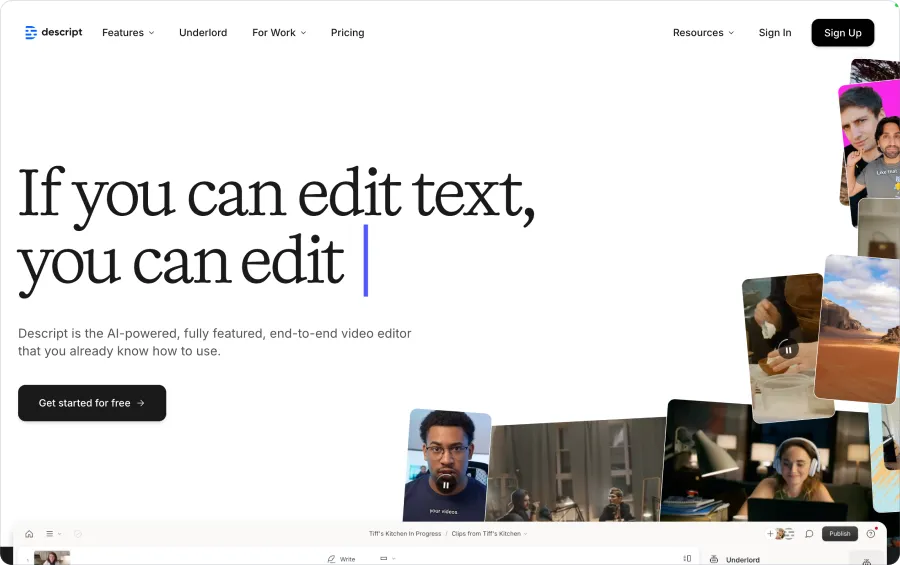Viewport: 900px width, 565px height.
Task: Click the podcast studio video thumbnail
Action: pyautogui.click(x=576, y=471)
